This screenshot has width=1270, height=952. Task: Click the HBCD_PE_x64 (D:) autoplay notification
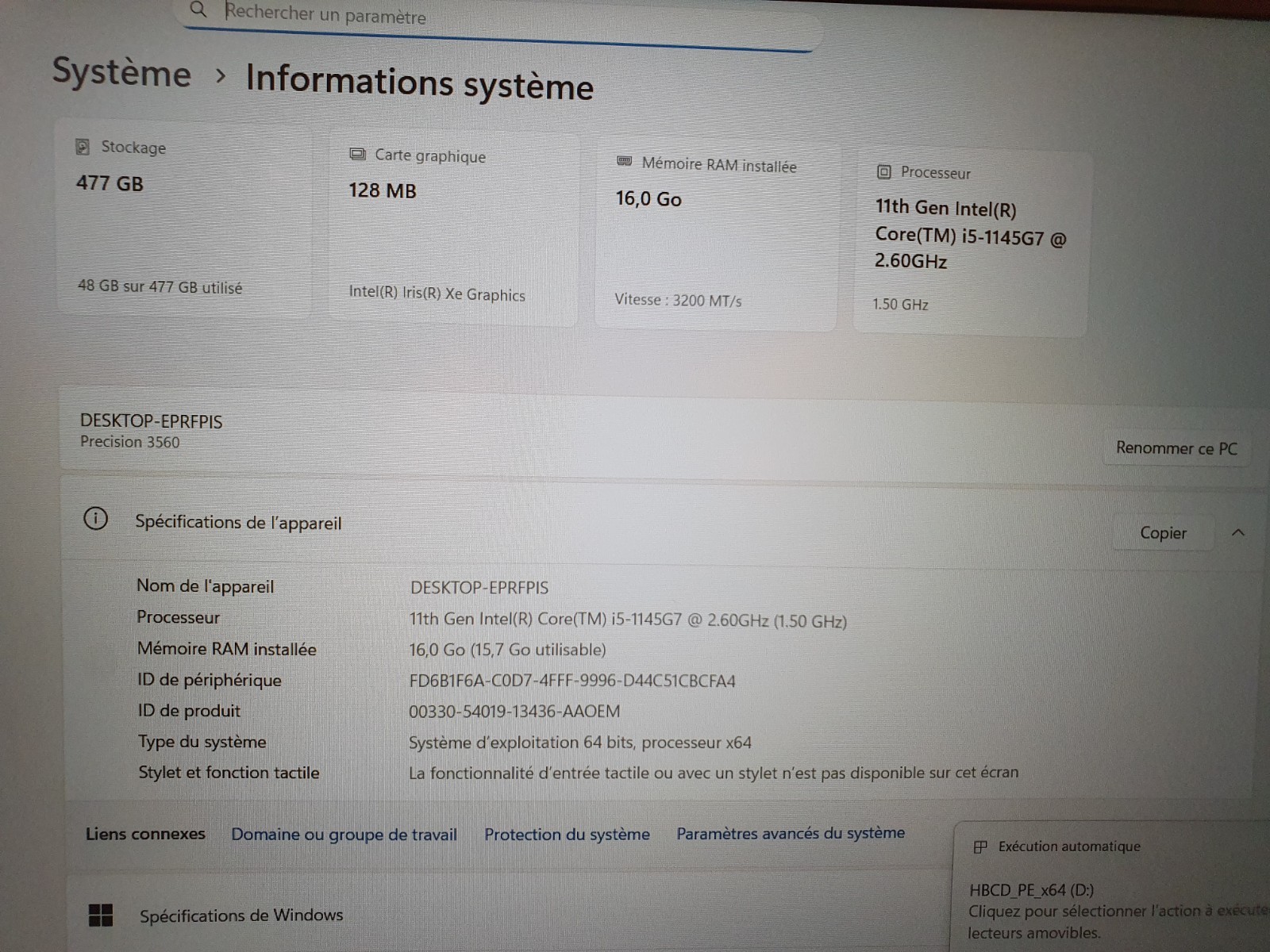tap(1111, 889)
